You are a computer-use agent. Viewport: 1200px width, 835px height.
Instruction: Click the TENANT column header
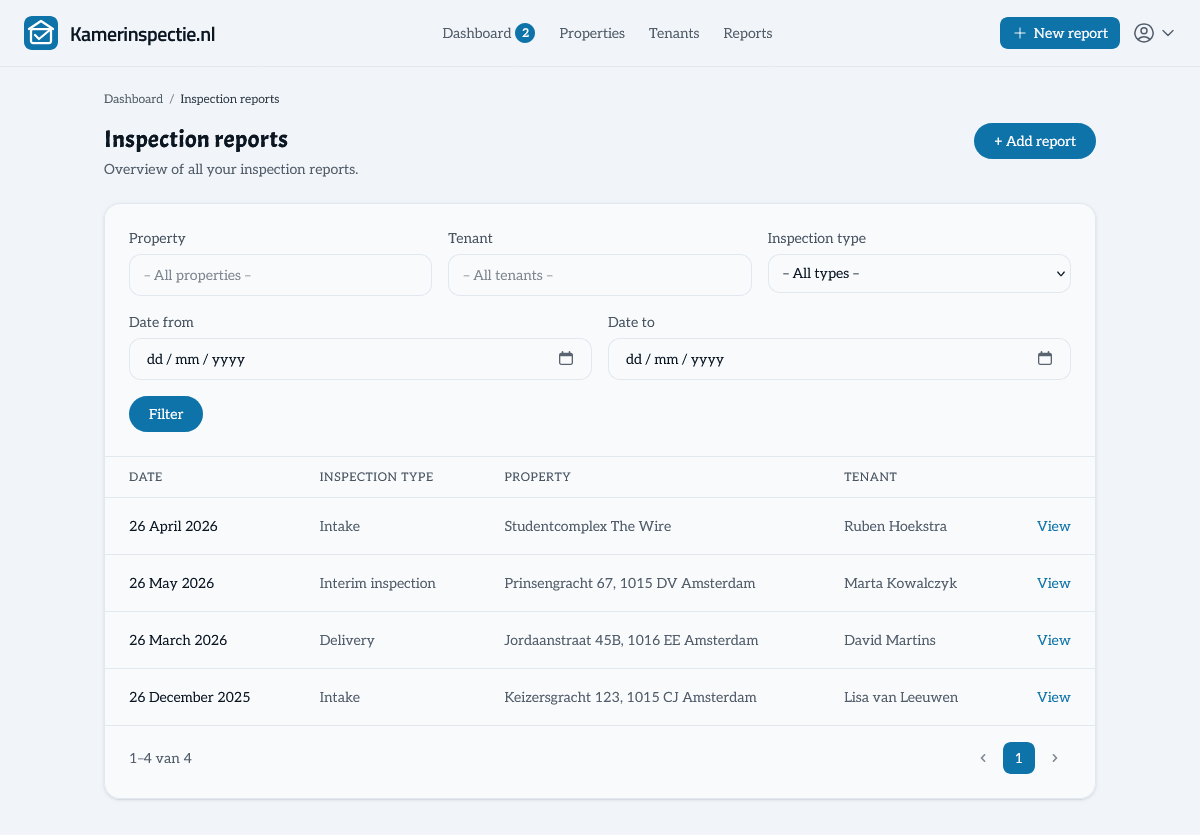pos(870,477)
